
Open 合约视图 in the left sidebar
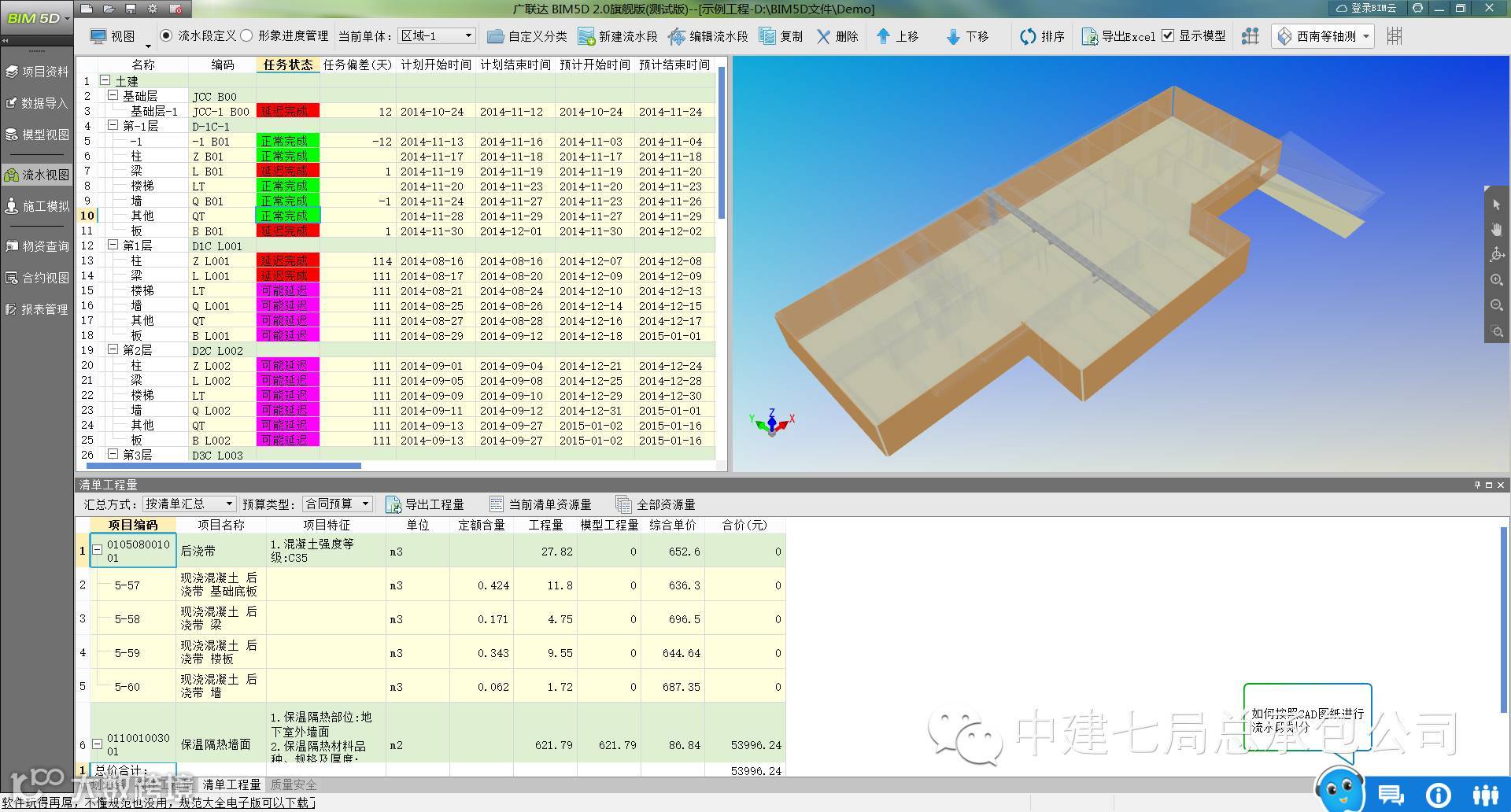pyautogui.click(x=37, y=278)
